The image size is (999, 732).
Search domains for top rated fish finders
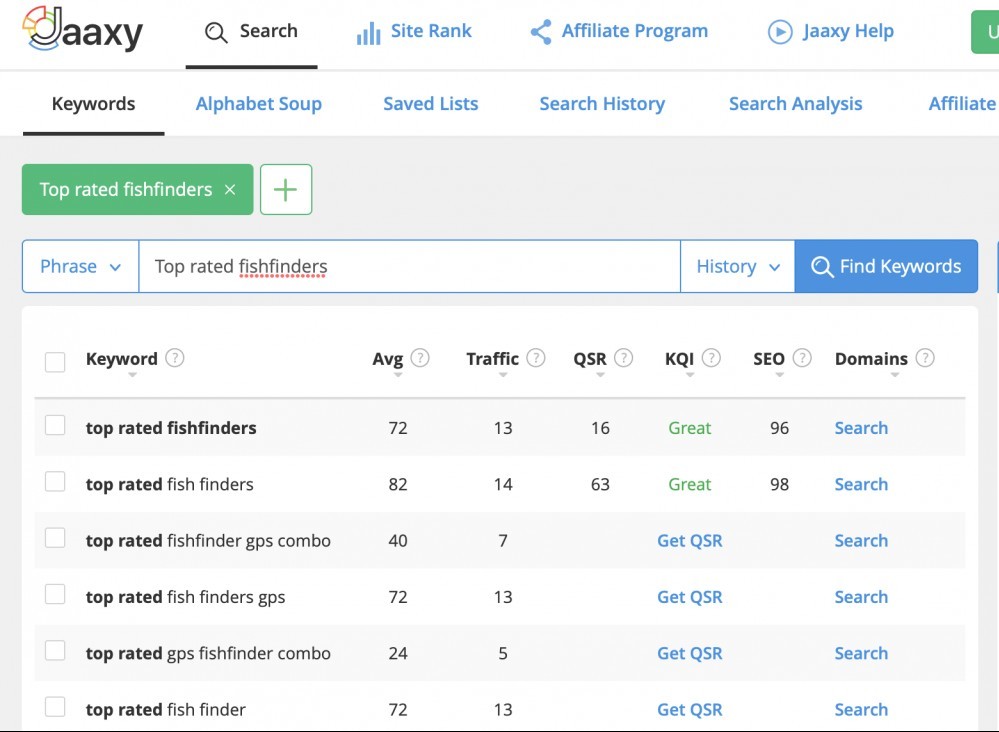click(861, 484)
